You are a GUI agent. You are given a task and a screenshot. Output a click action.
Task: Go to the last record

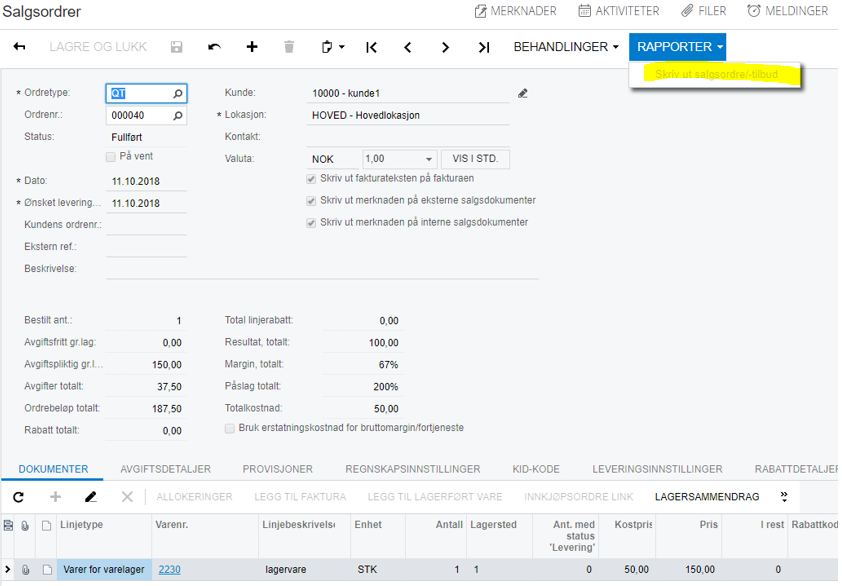click(484, 47)
